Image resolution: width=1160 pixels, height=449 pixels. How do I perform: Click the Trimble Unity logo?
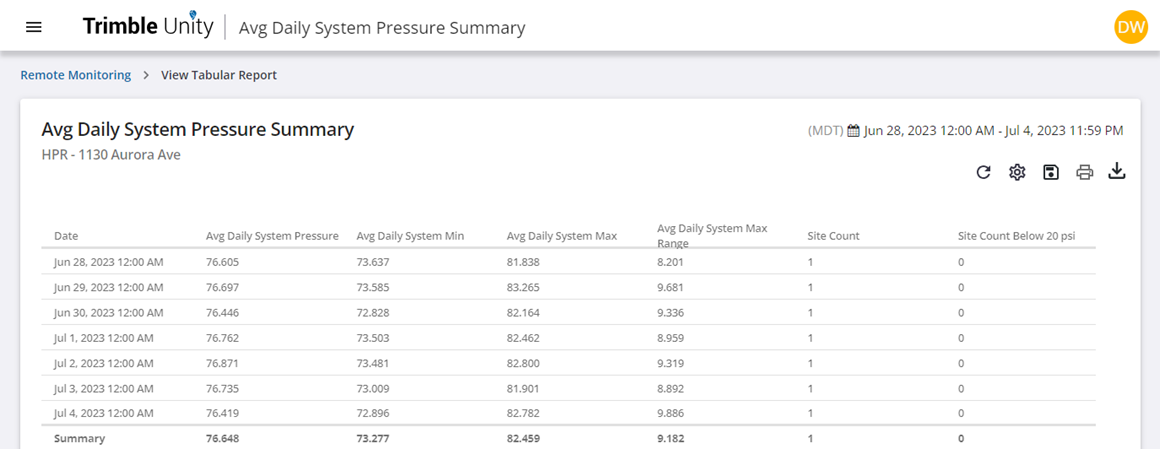click(148, 27)
